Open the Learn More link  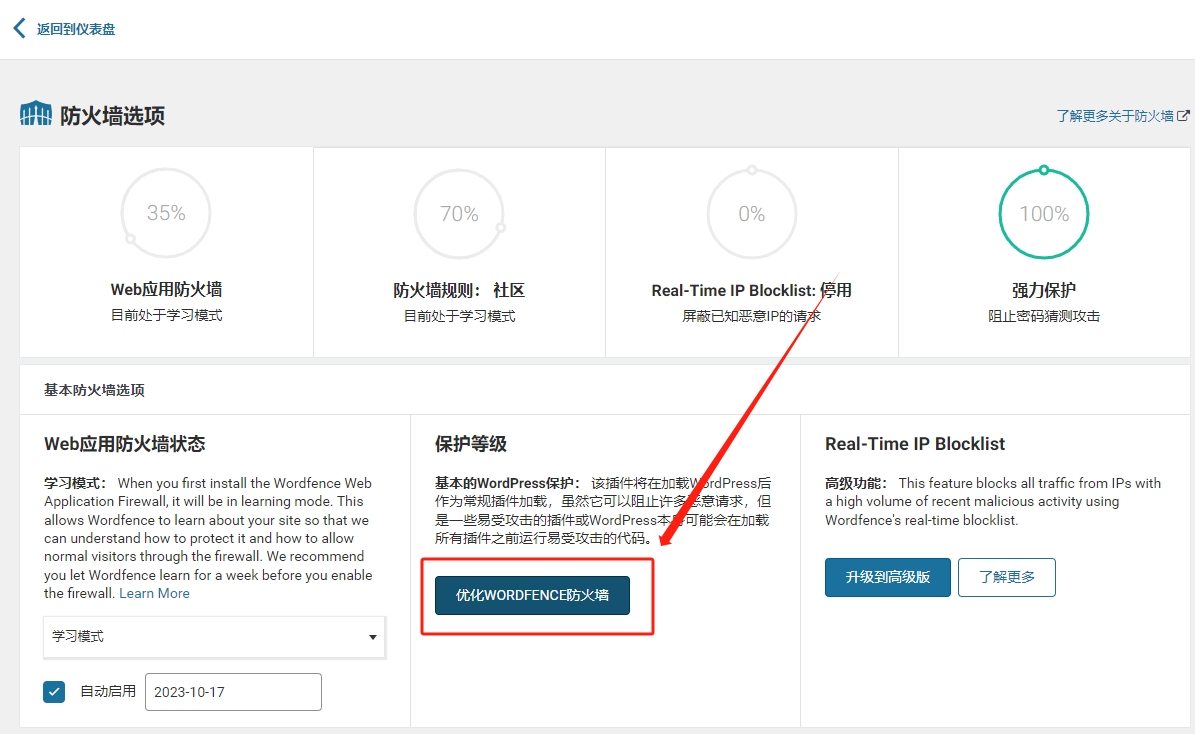pos(154,593)
